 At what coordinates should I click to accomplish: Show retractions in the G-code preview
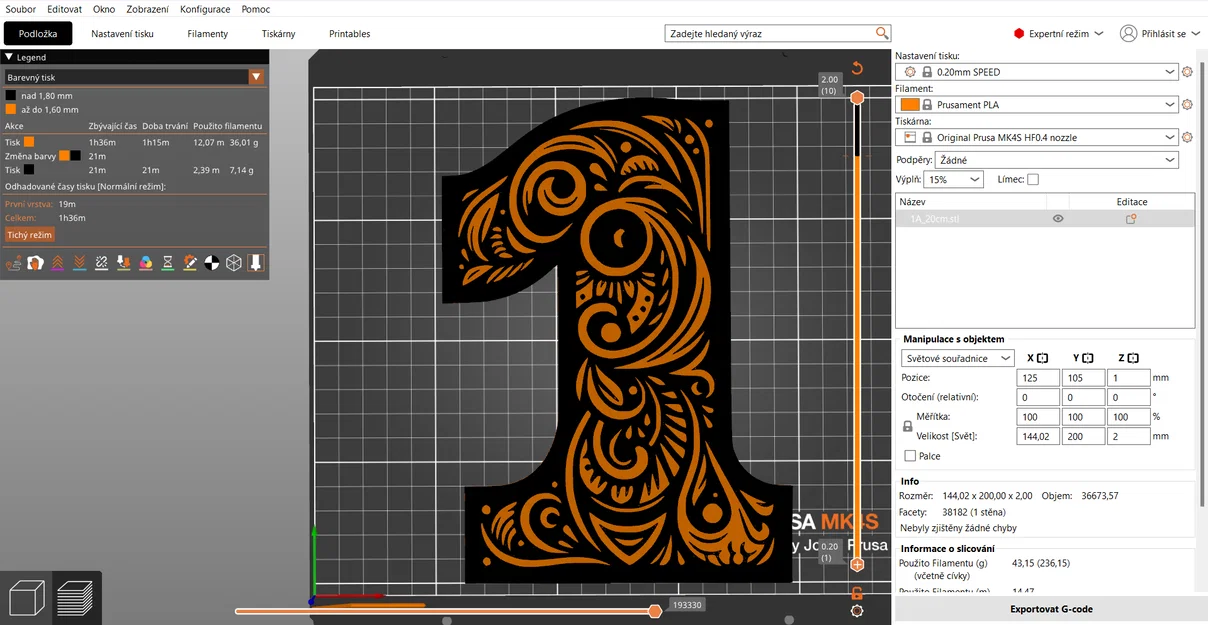57,263
